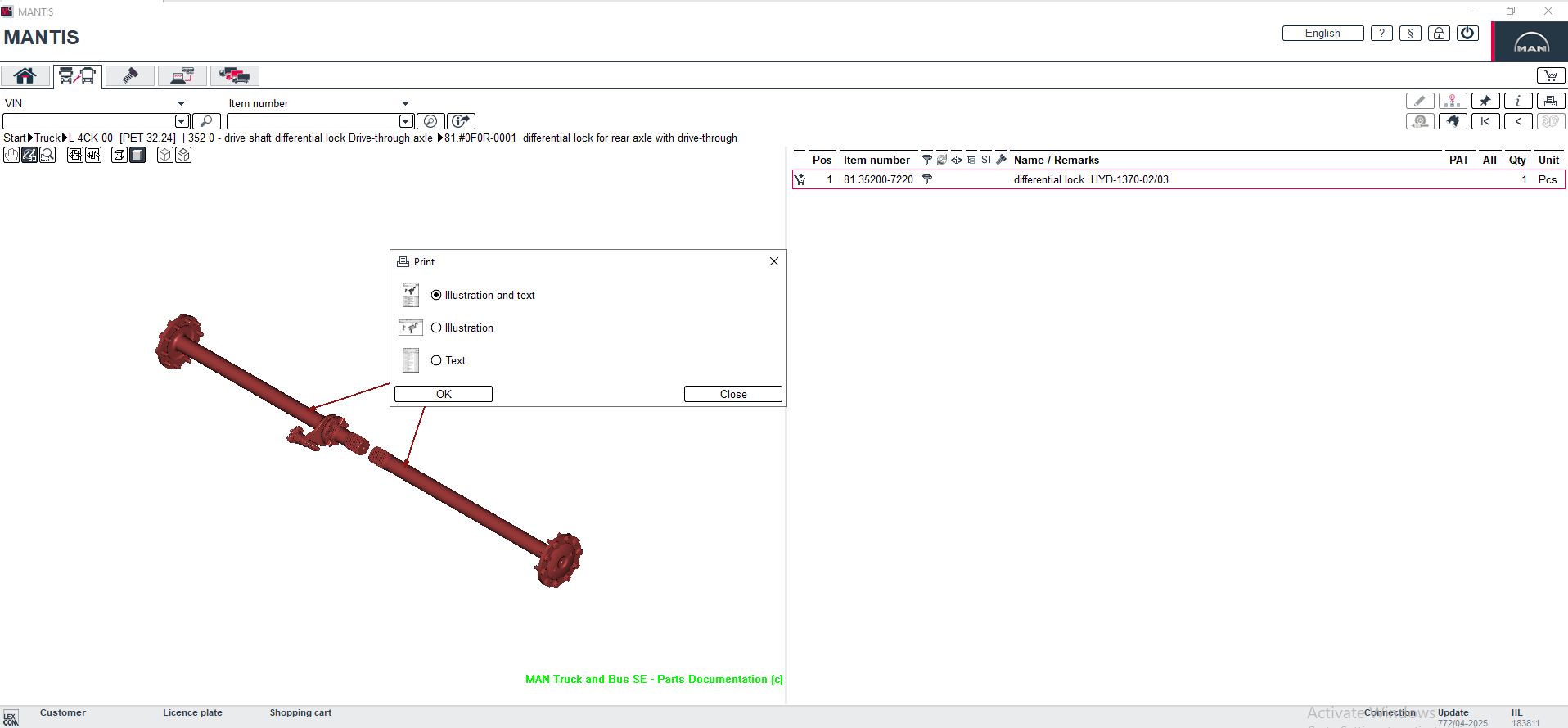This screenshot has height=728, width=1568.
Task: Click the structure hierarchy icon
Action: coord(1453,101)
